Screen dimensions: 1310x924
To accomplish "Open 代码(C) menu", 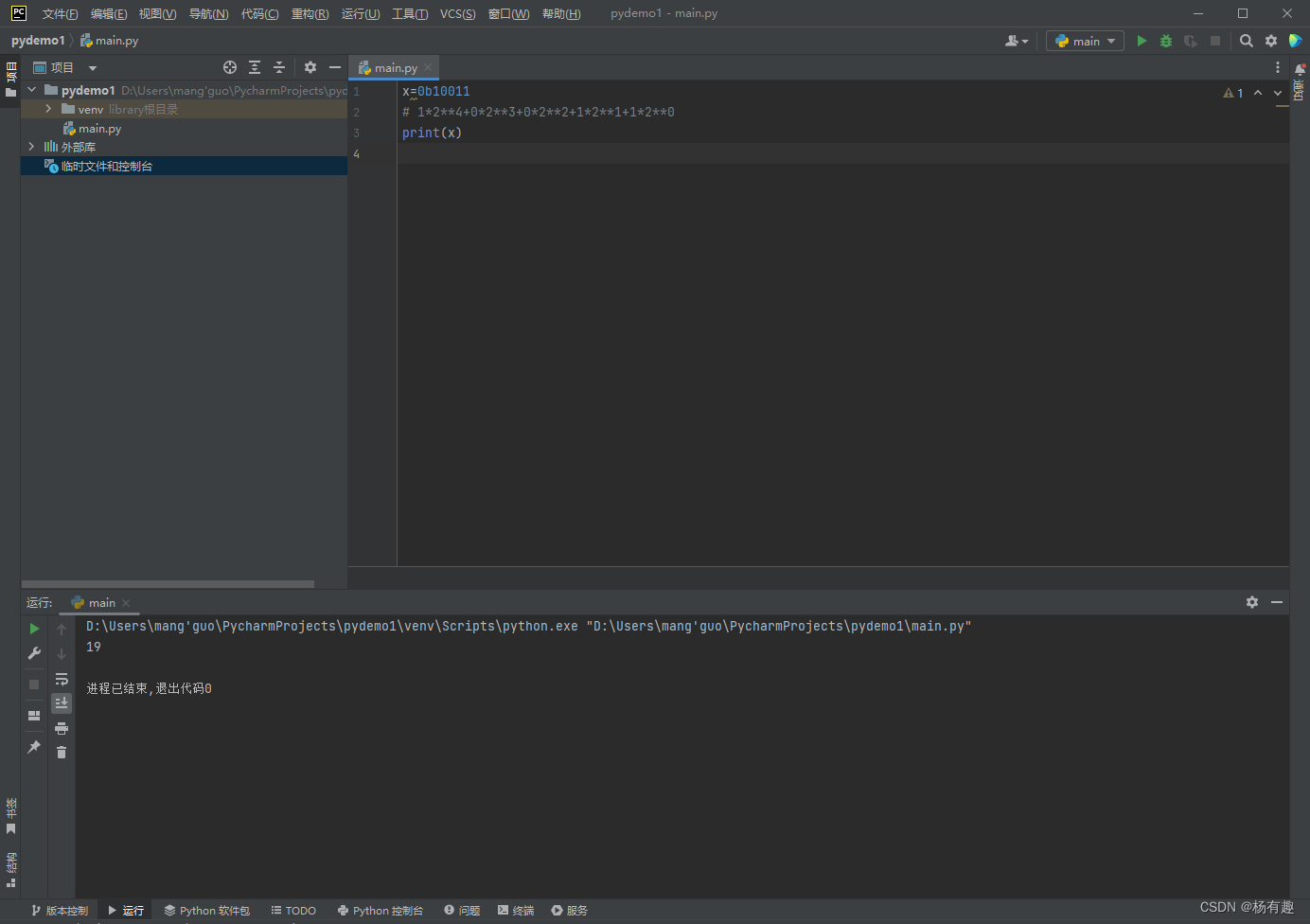I will pyautogui.click(x=259, y=13).
